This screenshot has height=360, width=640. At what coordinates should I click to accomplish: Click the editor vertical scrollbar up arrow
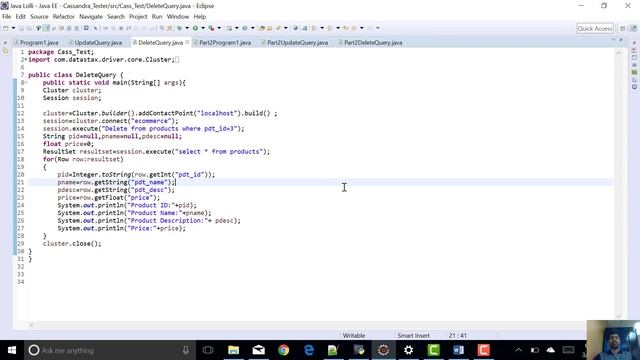tap(618, 53)
